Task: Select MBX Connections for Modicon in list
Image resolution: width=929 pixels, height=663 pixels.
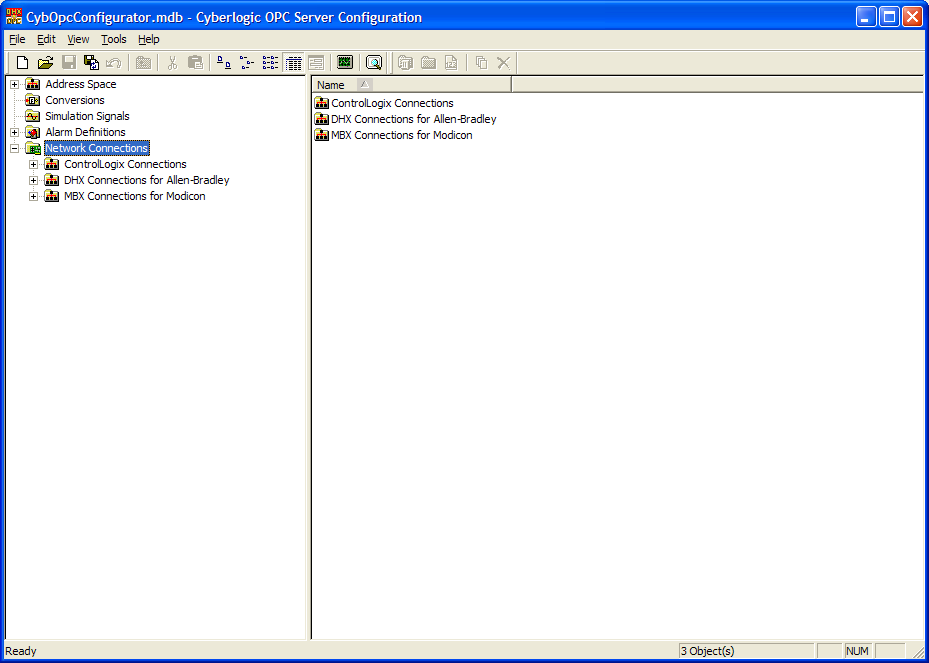Action: (x=401, y=135)
